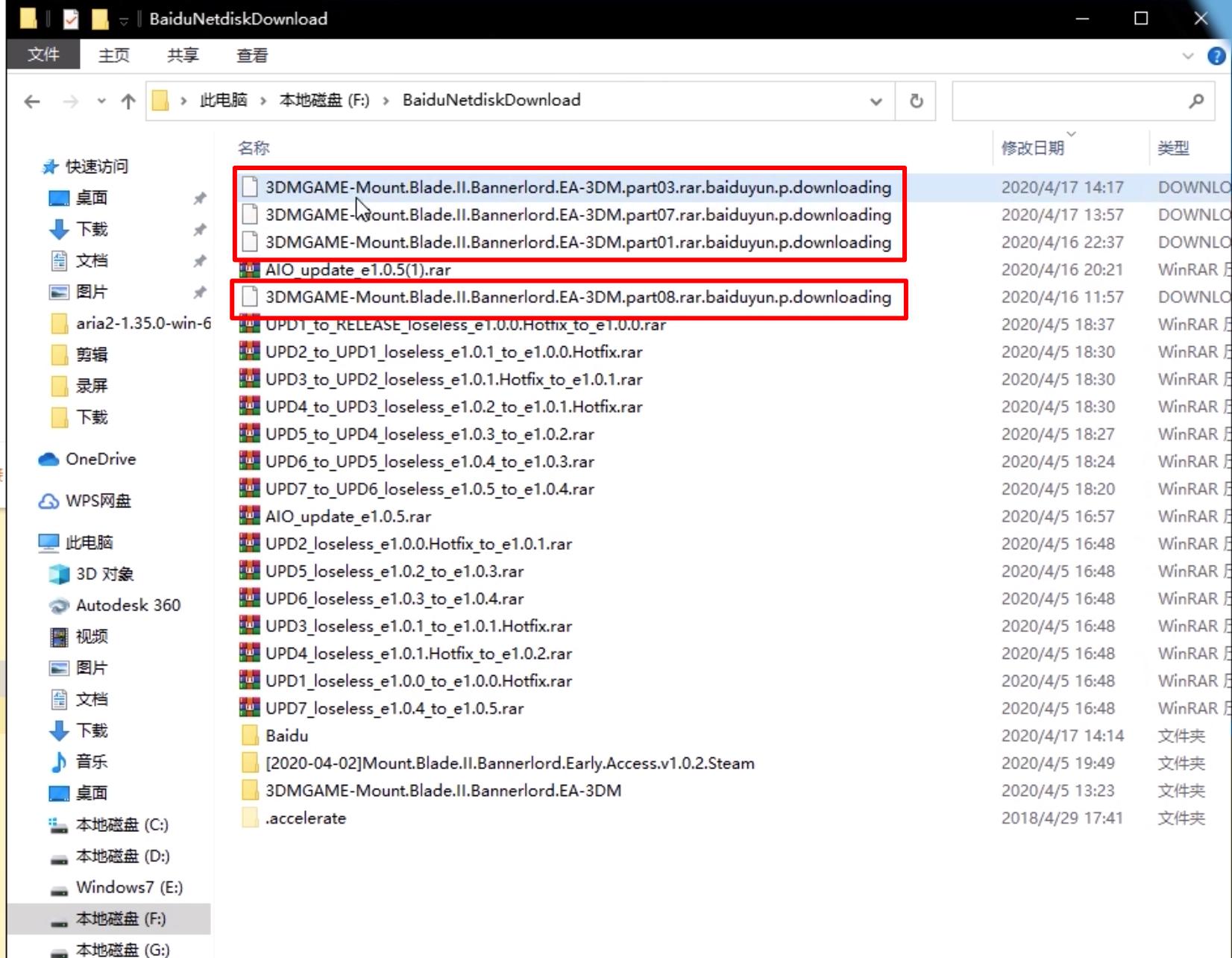Refresh the BaiduNetdiskDownload folder
This screenshot has width=1232, height=958.
[x=917, y=101]
